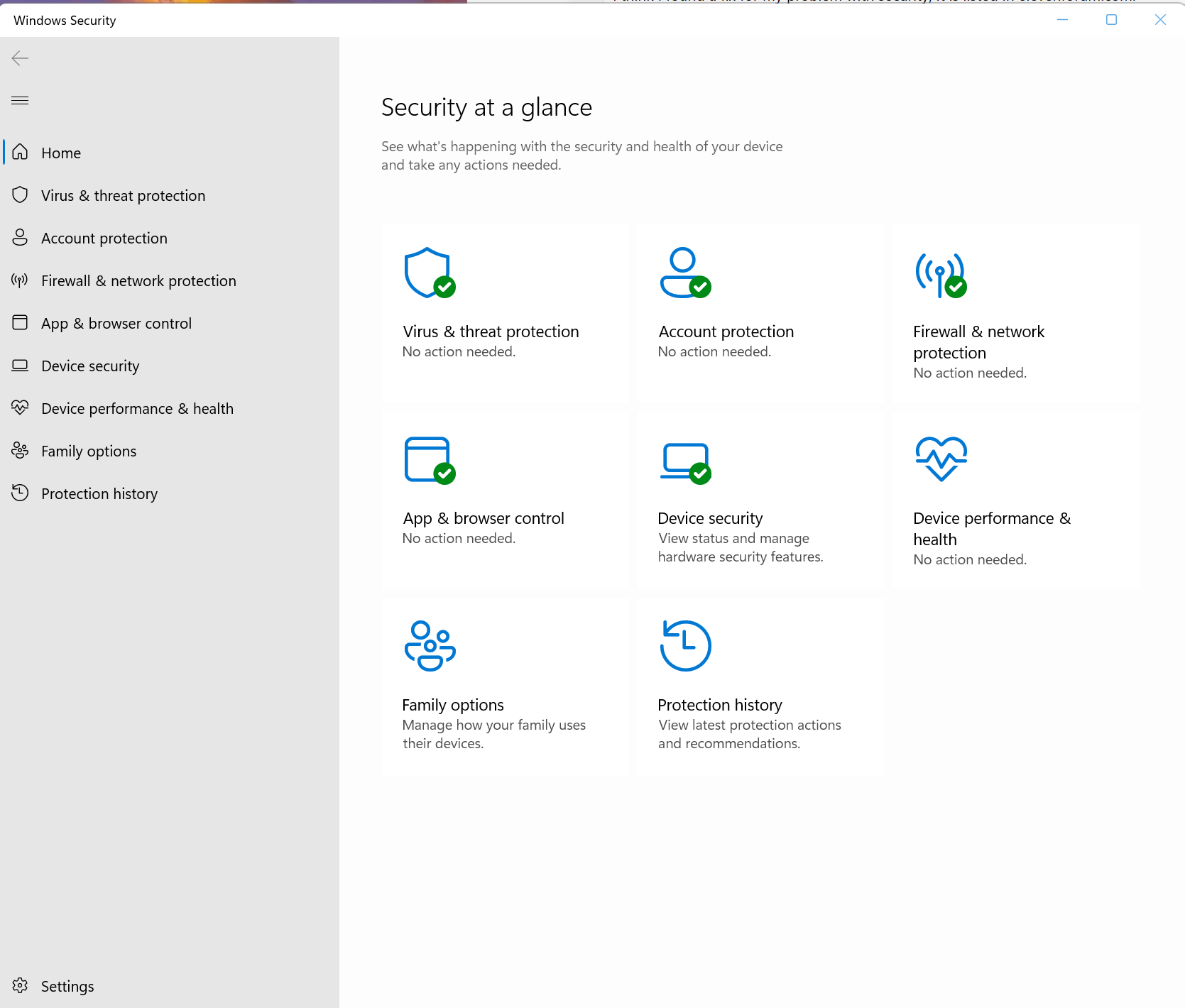The width and height of the screenshot is (1185, 1008).
Task: Click the large Device security laptop icon
Action: coord(685,464)
